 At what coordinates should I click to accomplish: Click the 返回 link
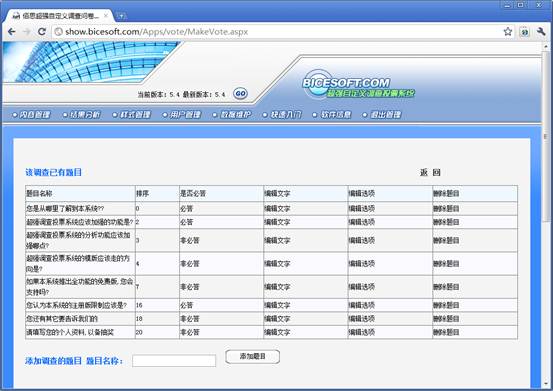coord(430,172)
